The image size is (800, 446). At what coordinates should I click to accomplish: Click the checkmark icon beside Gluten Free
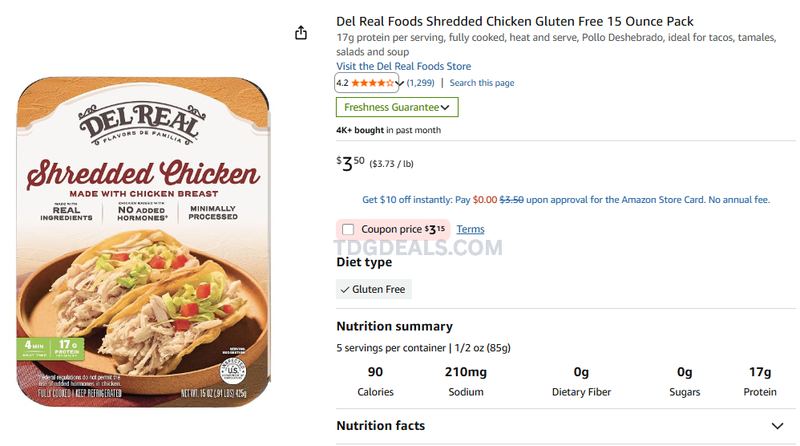[x=345, y=289]
